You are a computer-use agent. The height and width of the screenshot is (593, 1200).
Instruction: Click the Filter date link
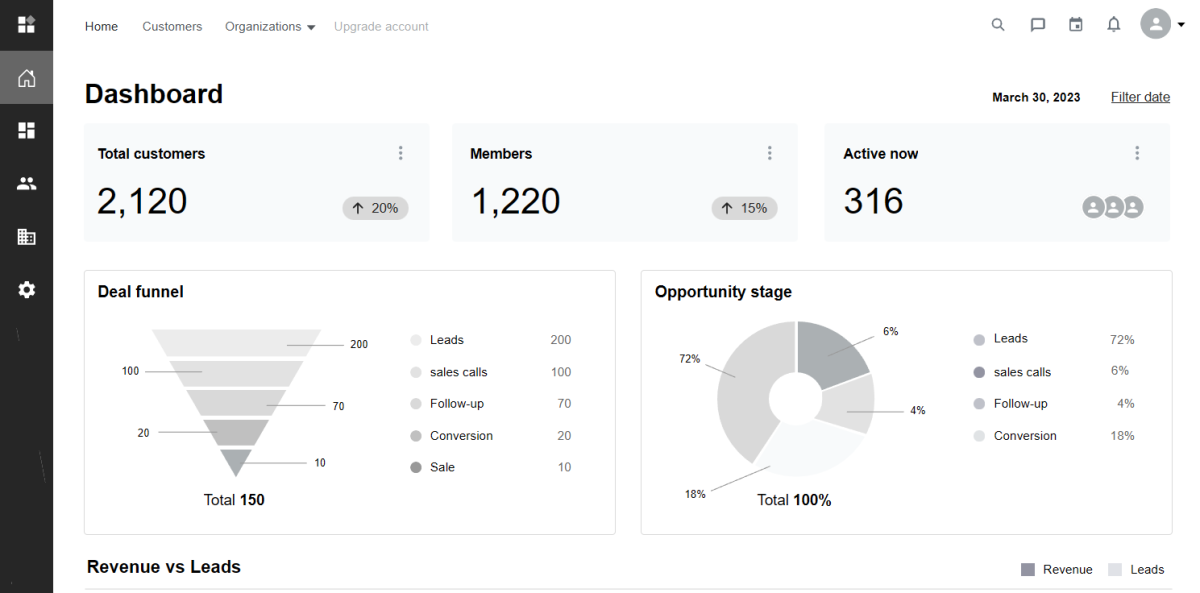1140,97
